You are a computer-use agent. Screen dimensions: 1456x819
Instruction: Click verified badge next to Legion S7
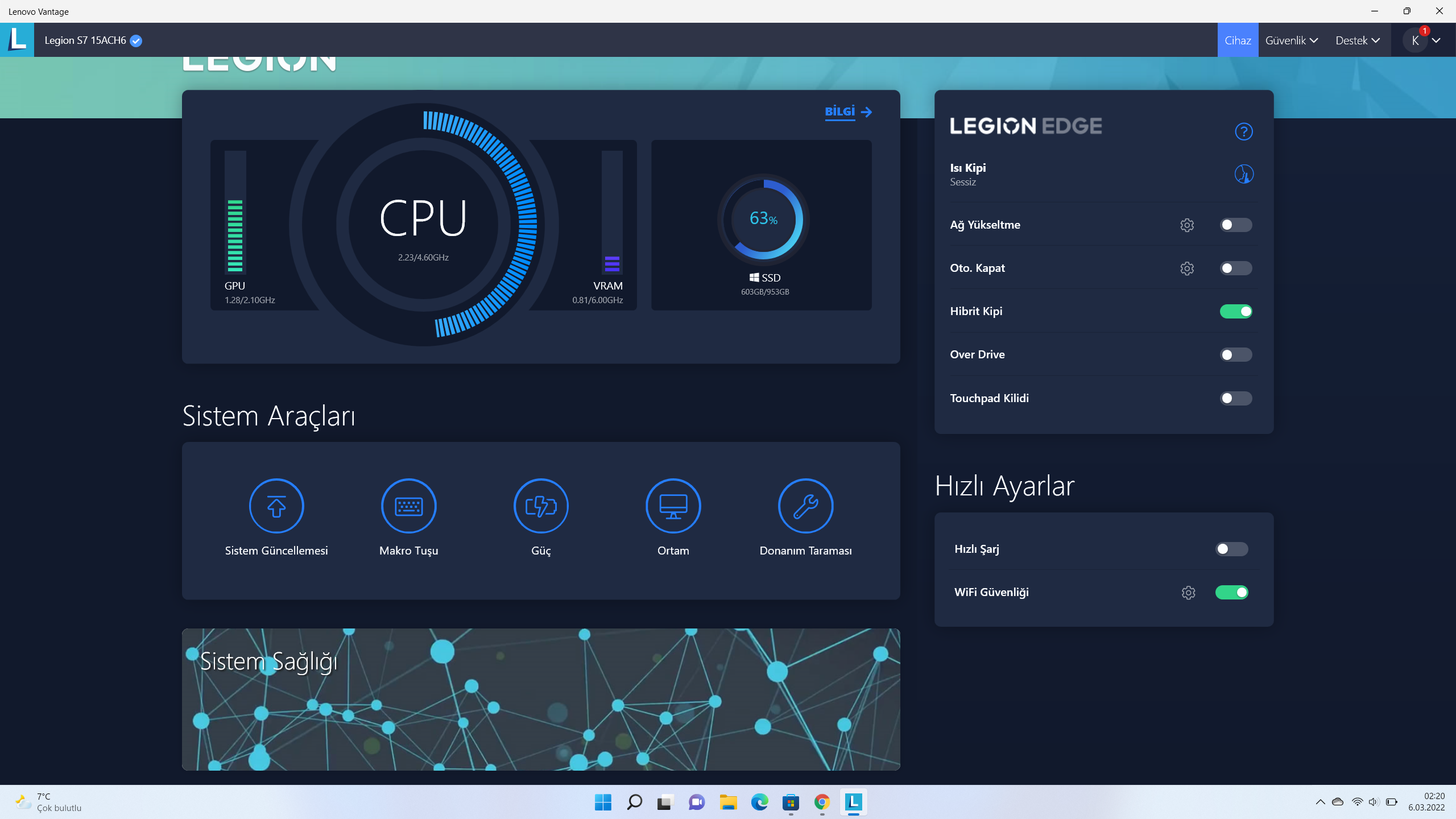[136, 40]
